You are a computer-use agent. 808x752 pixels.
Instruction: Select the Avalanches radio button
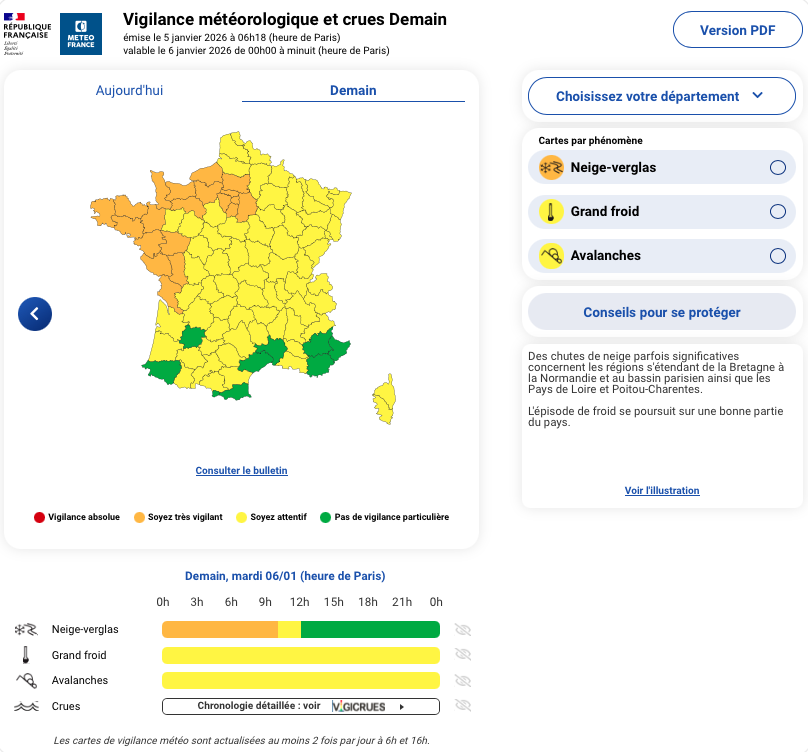[x=777, y=256]
